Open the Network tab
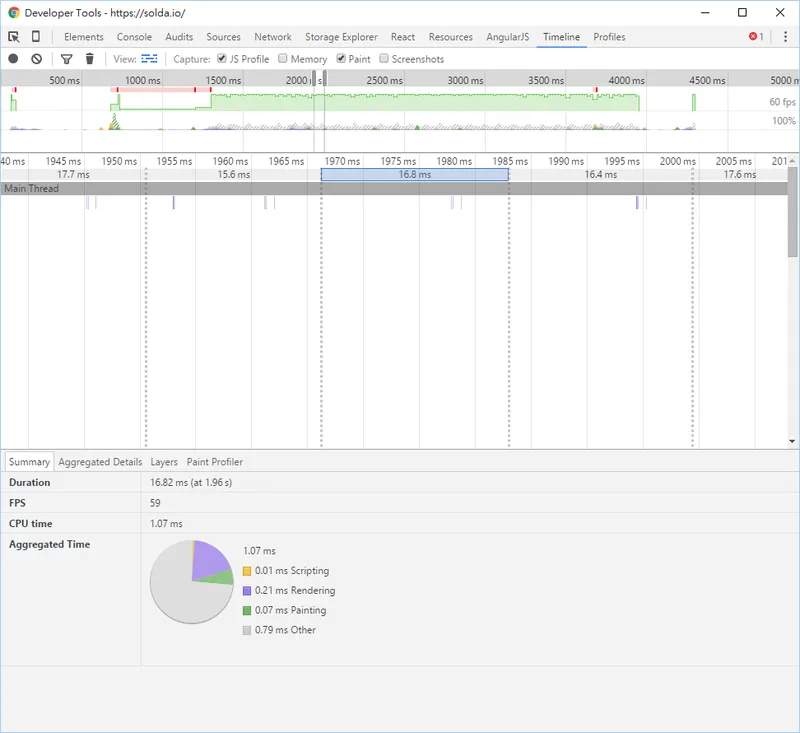Viewport: 800px width, 733px height. coord(273,37)
